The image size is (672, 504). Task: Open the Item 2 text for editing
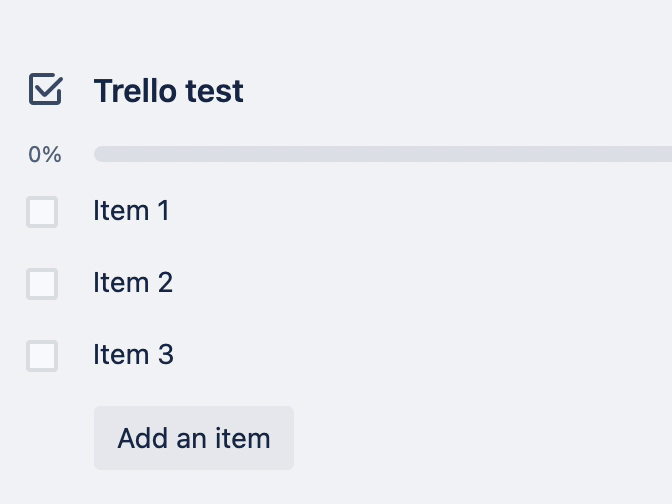click(133, 282)
